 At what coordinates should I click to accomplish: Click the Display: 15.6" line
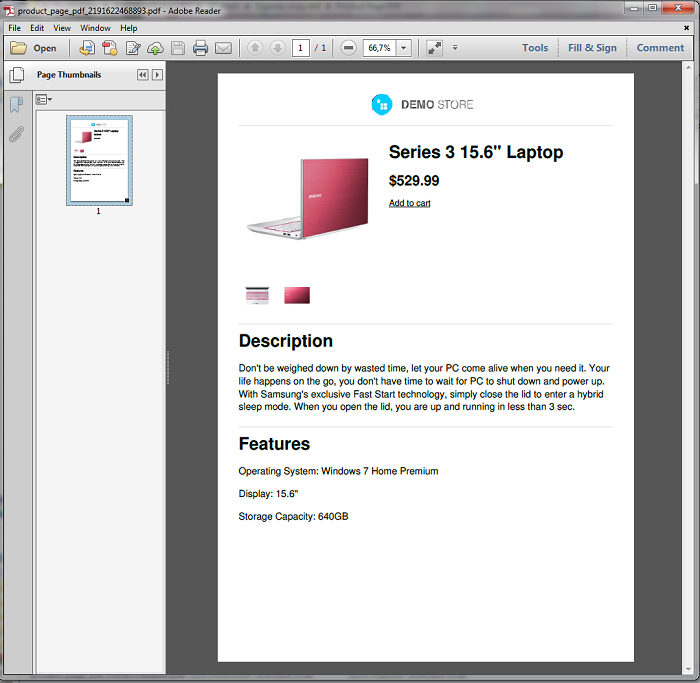[268, 494]
